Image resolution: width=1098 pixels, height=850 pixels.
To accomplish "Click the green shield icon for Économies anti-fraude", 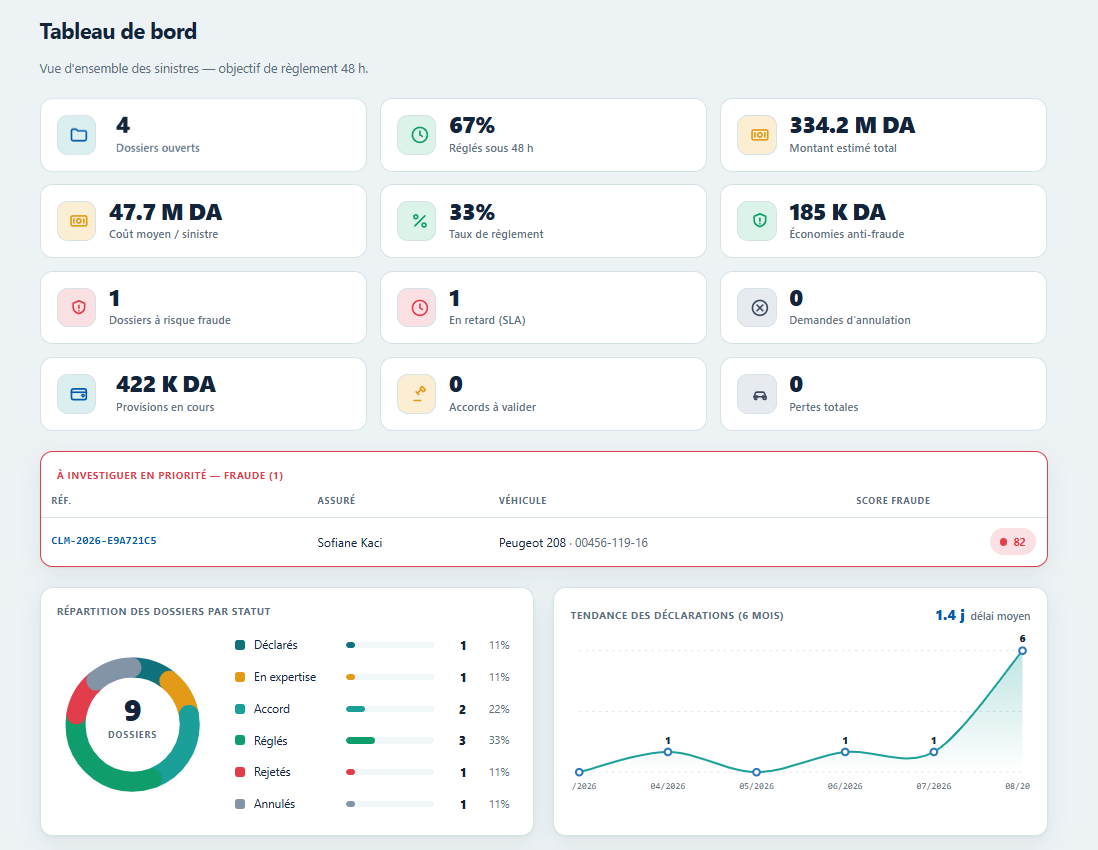I will coord(758,221).
